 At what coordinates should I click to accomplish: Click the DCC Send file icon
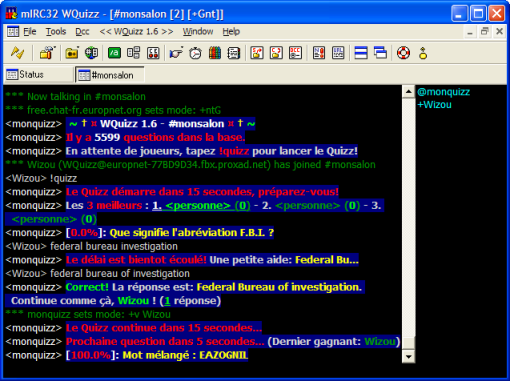257,53
